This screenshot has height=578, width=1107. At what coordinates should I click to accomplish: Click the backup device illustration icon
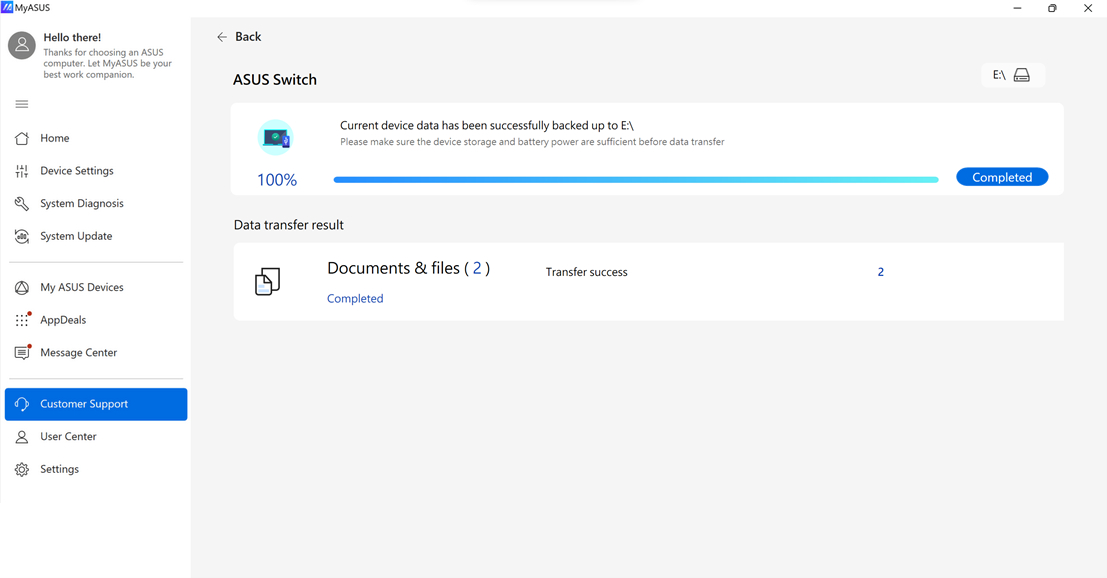275,138
